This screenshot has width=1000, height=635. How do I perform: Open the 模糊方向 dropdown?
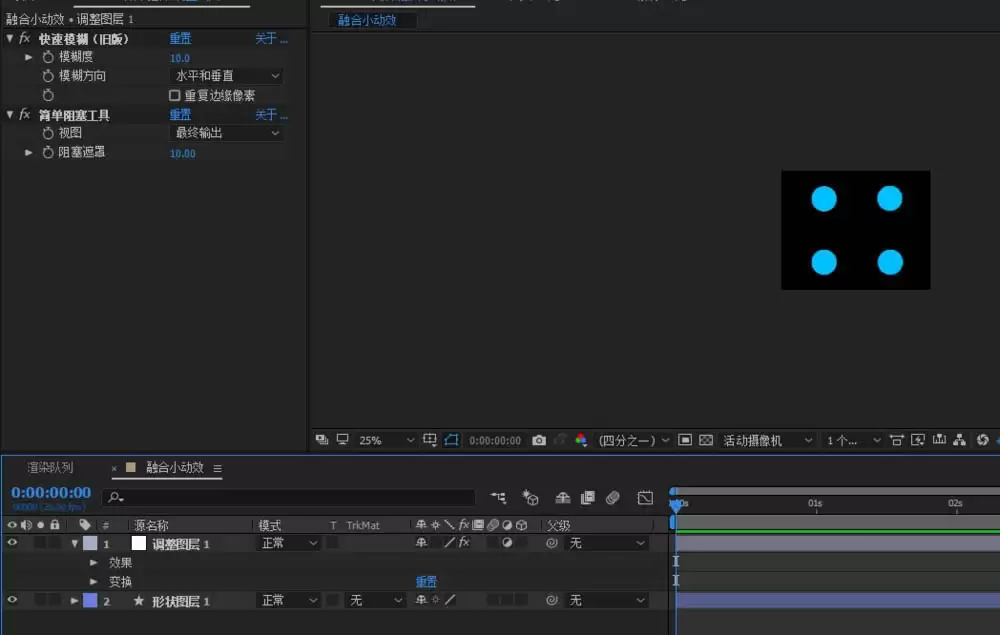(x=226, y=76)
